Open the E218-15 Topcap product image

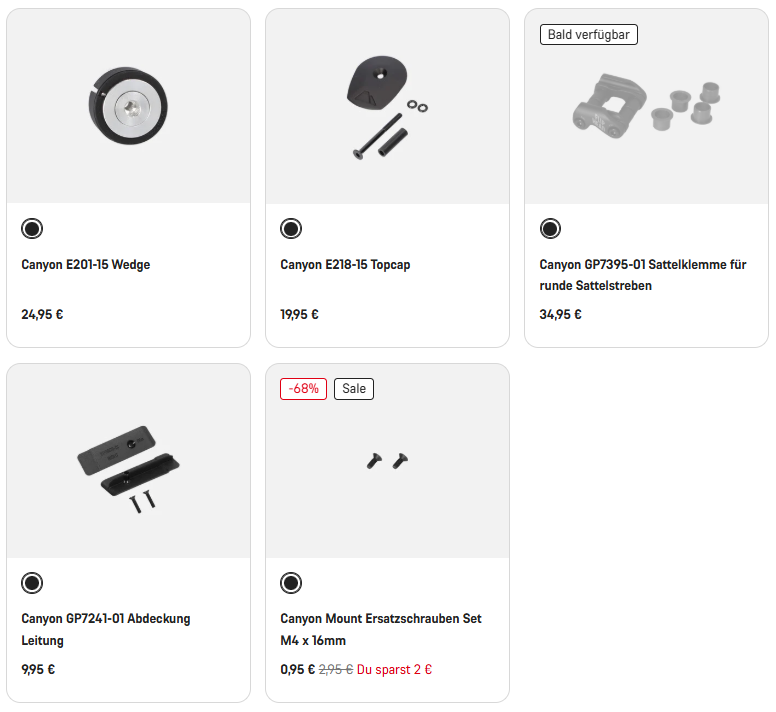coord(387,104)
